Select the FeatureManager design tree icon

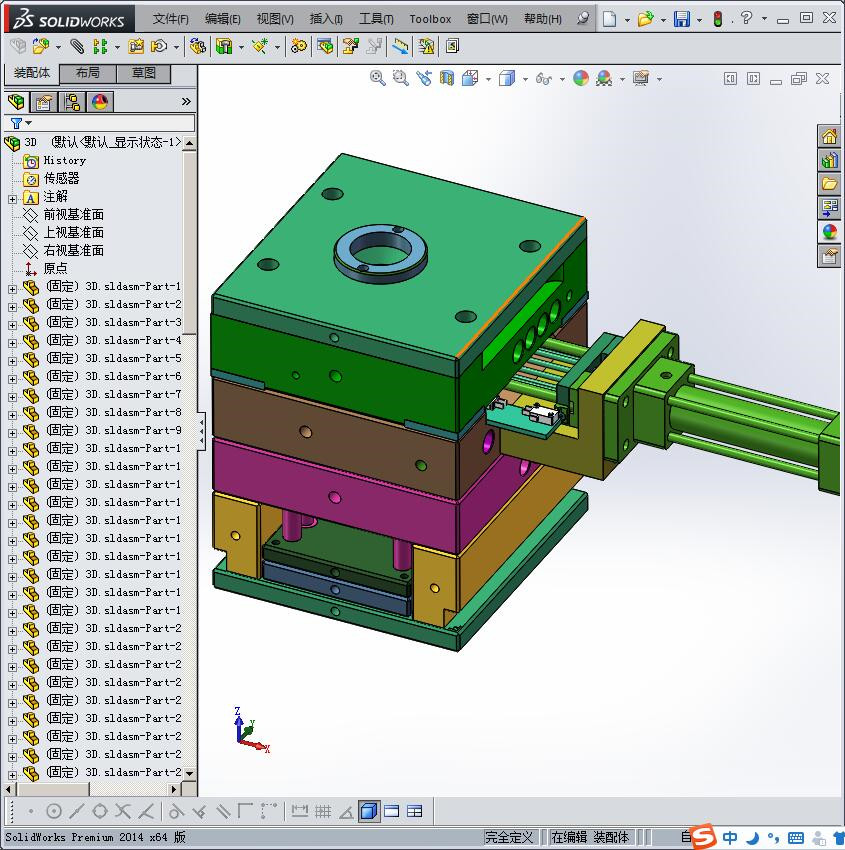16,101
